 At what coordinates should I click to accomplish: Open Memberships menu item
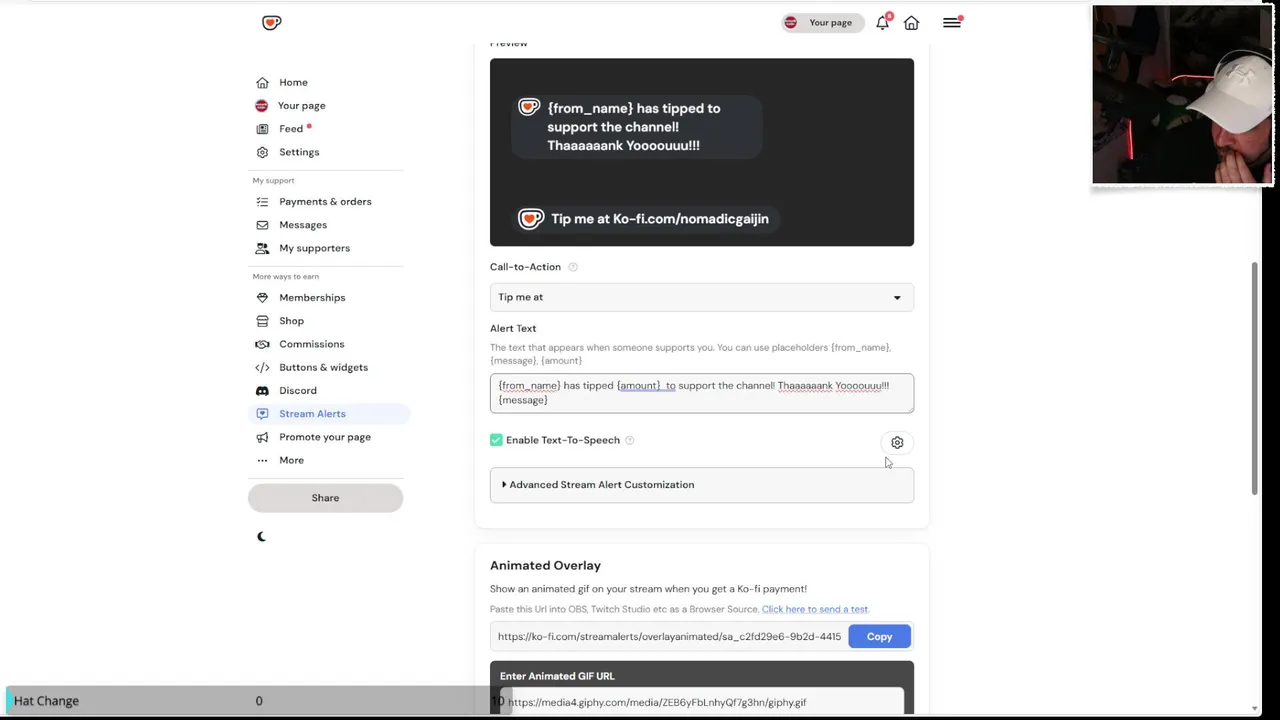(312, 297)
